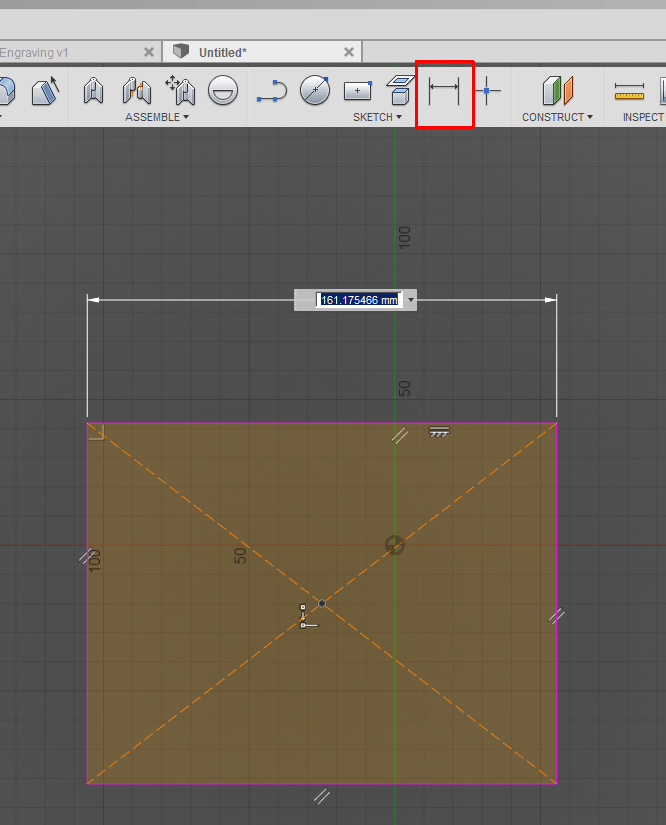The image size is (666, 825).
Task: Click the As-built Joint icon
Action: [x=137, y=90]
